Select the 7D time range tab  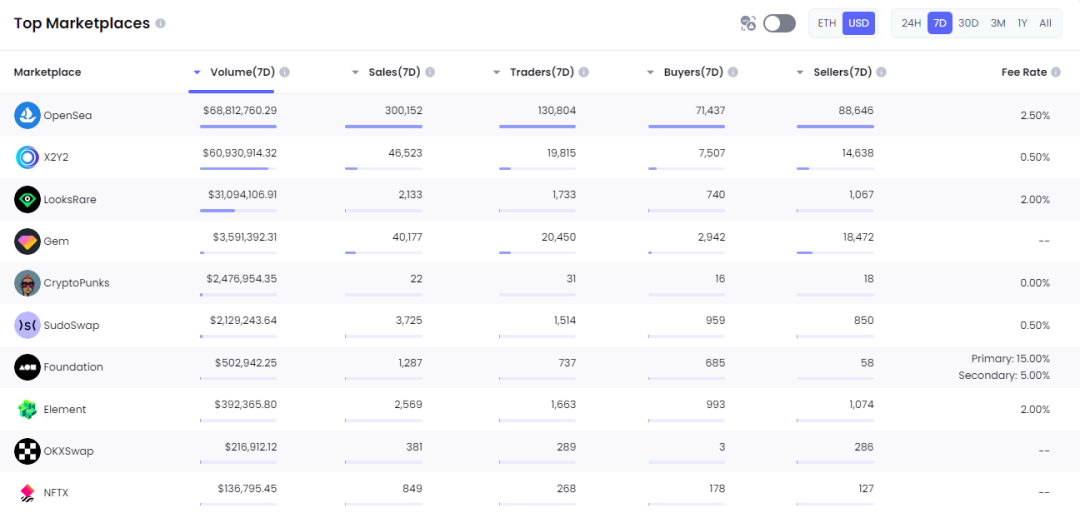pyautogui.click(x=939, y=23)
